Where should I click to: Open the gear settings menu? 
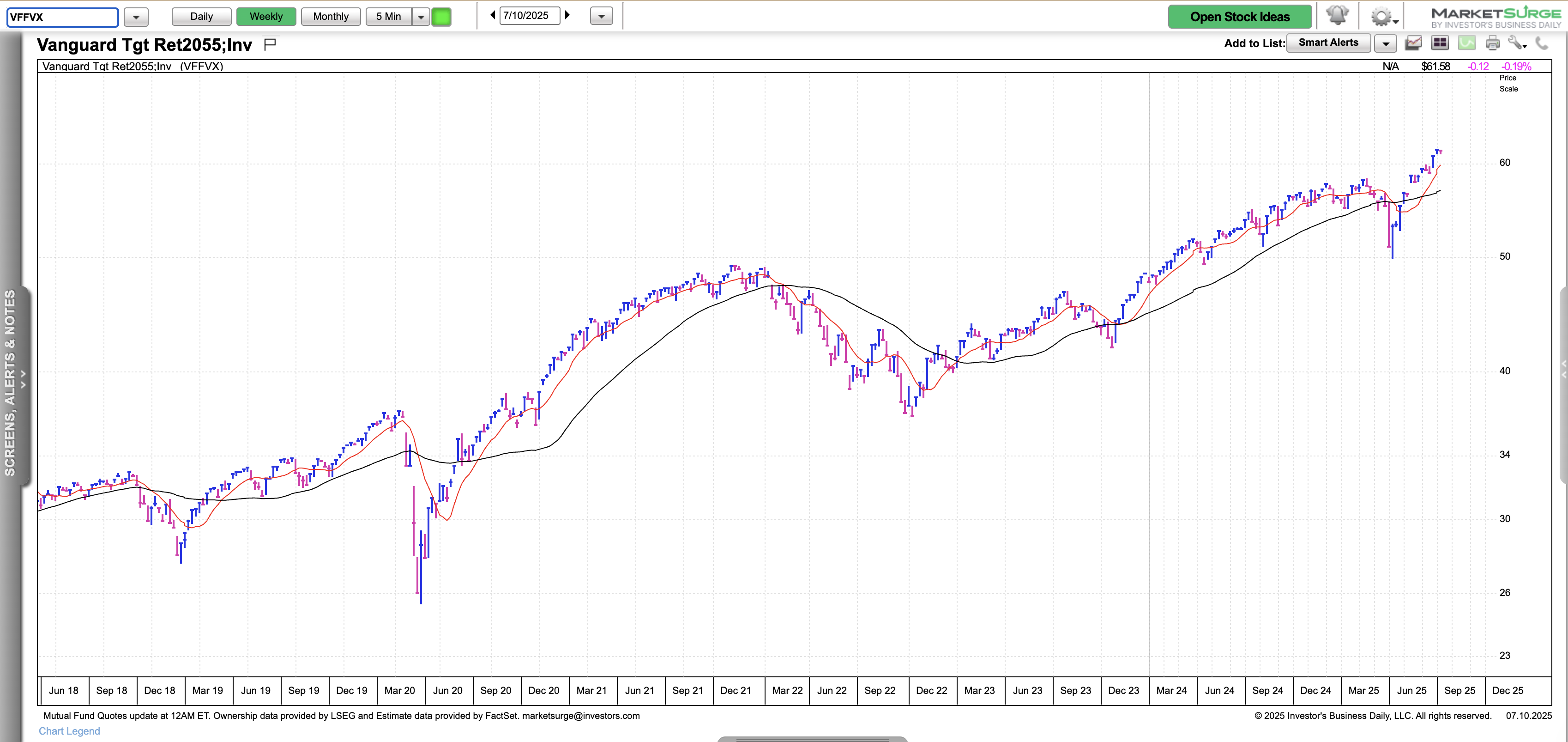(x=1382, y=17)
